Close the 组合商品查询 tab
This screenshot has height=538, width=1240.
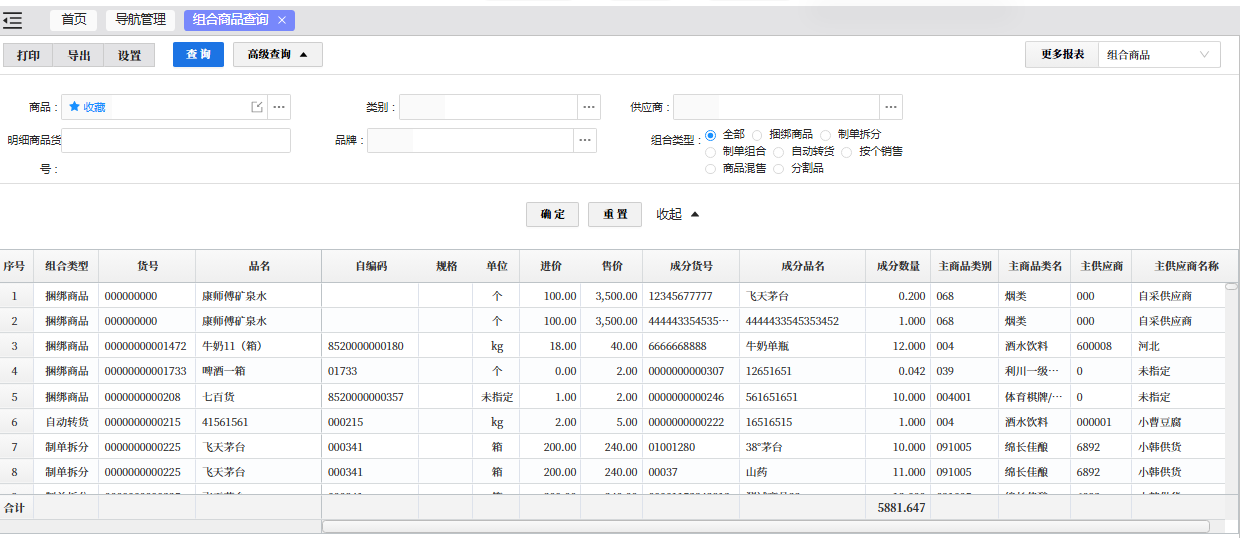click(x=282, y=20)
